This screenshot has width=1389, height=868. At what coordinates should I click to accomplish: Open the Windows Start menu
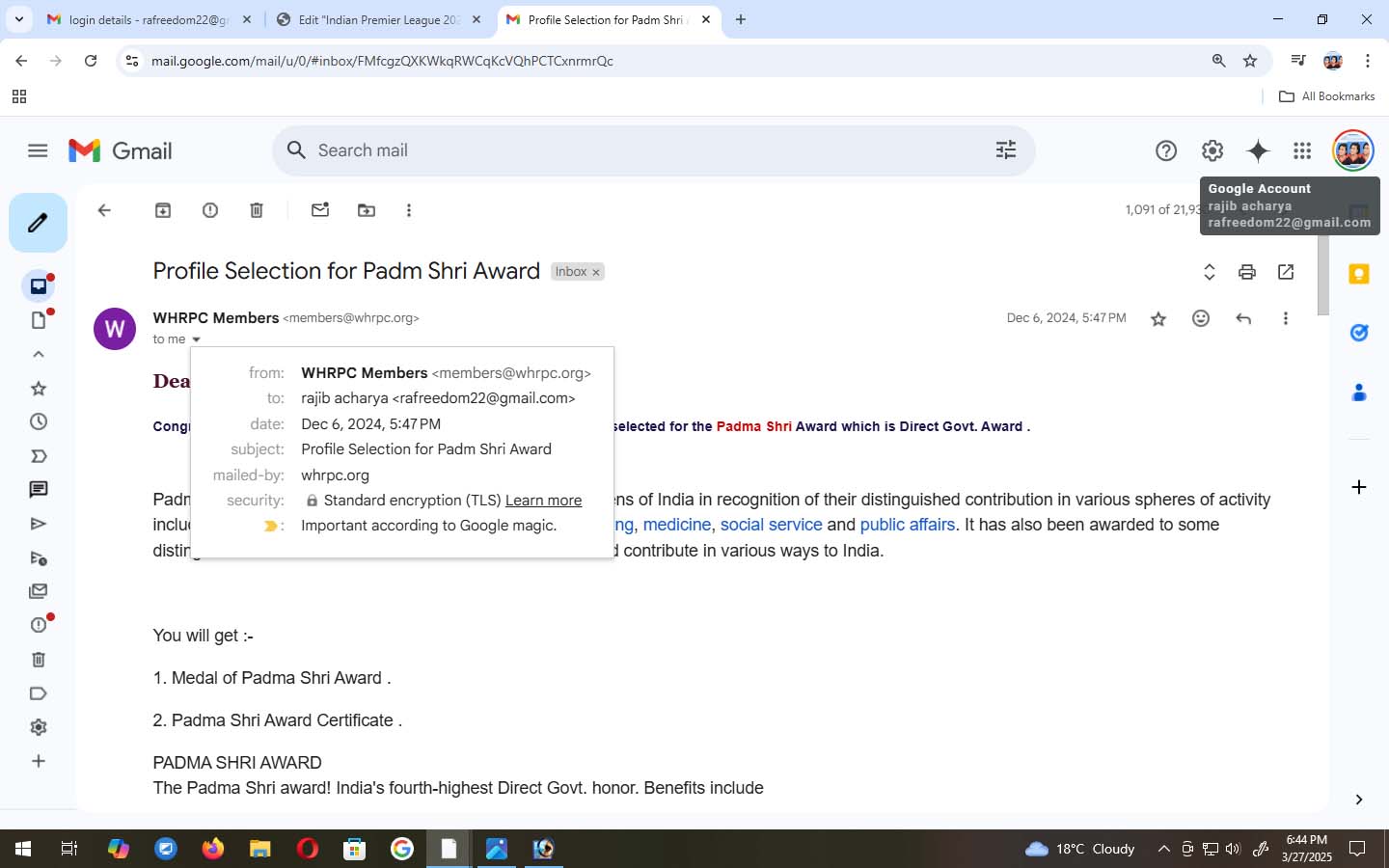point(23,849)
